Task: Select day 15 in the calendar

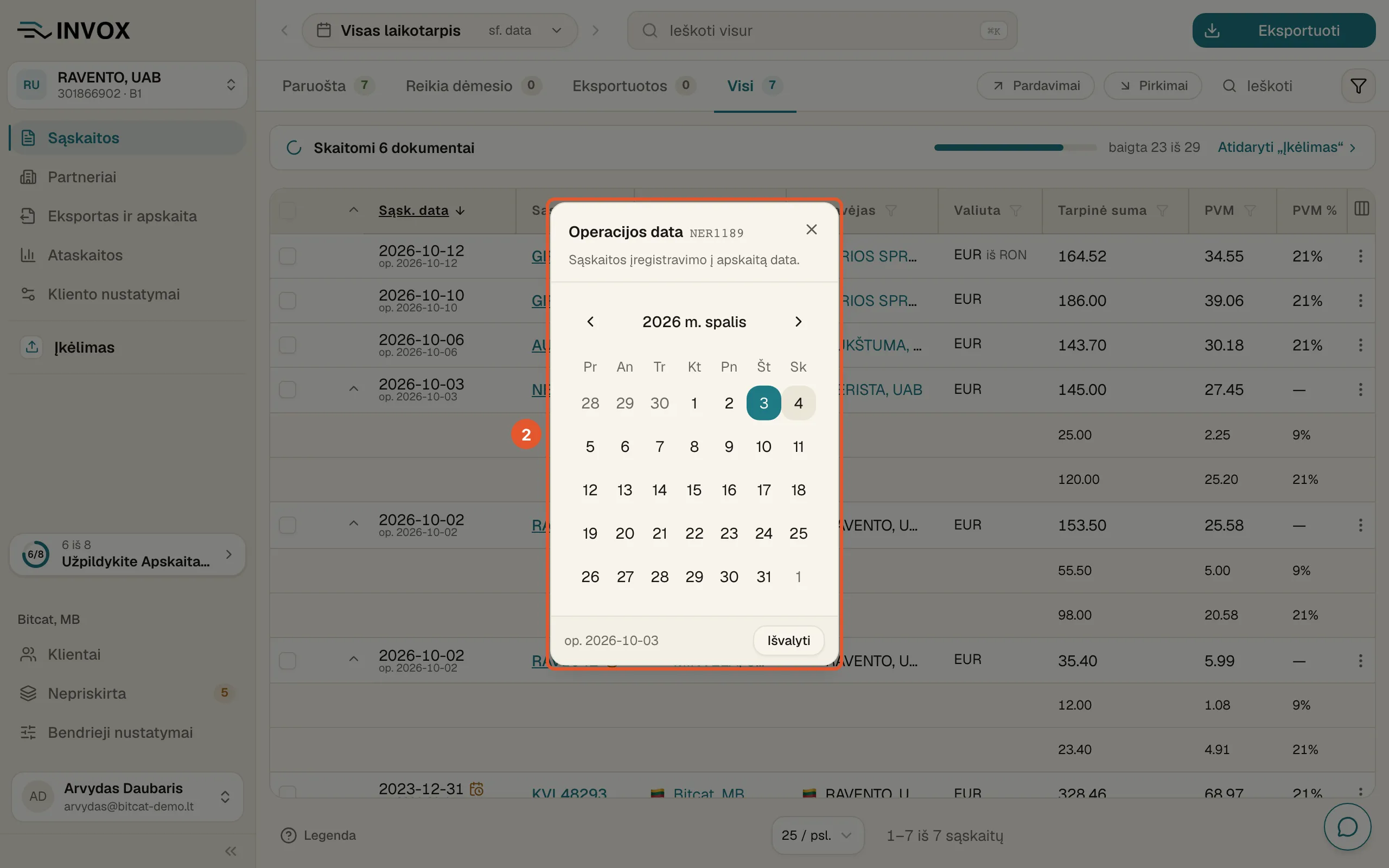Action: click(694, 490)
